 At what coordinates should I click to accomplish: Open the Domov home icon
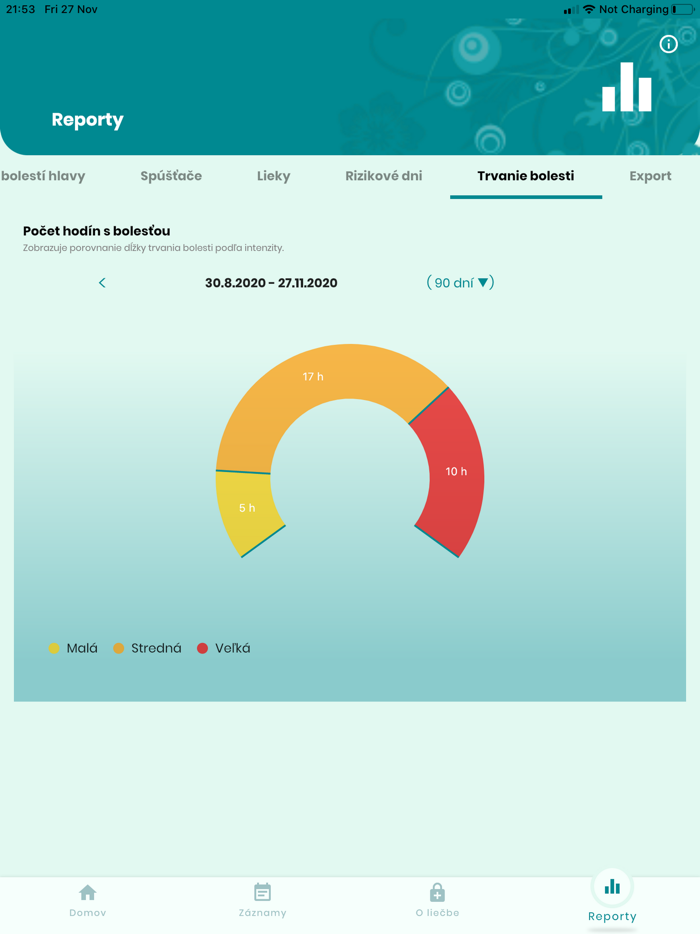88,892
